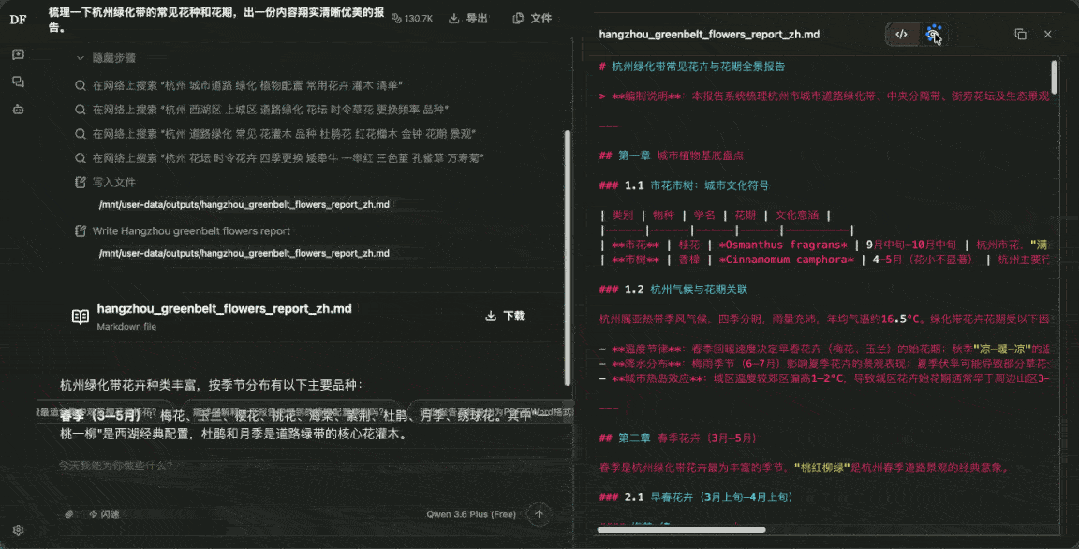1079x549 pixels.
Task: Download the markdown file via 下载
Action: click(x=506, y=316)
